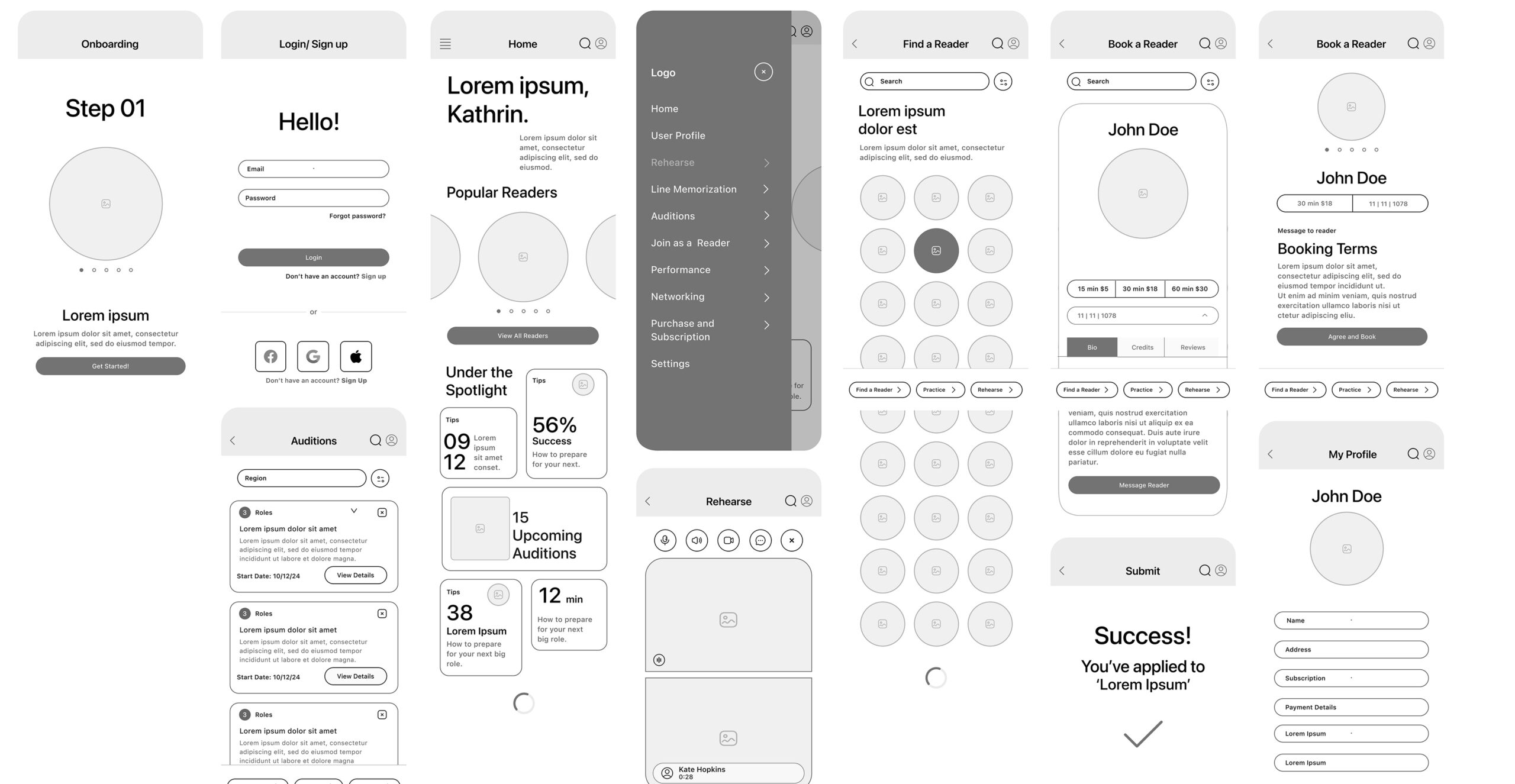
Task: Expand the Performance submenu in menu
Action: point(766,269)
